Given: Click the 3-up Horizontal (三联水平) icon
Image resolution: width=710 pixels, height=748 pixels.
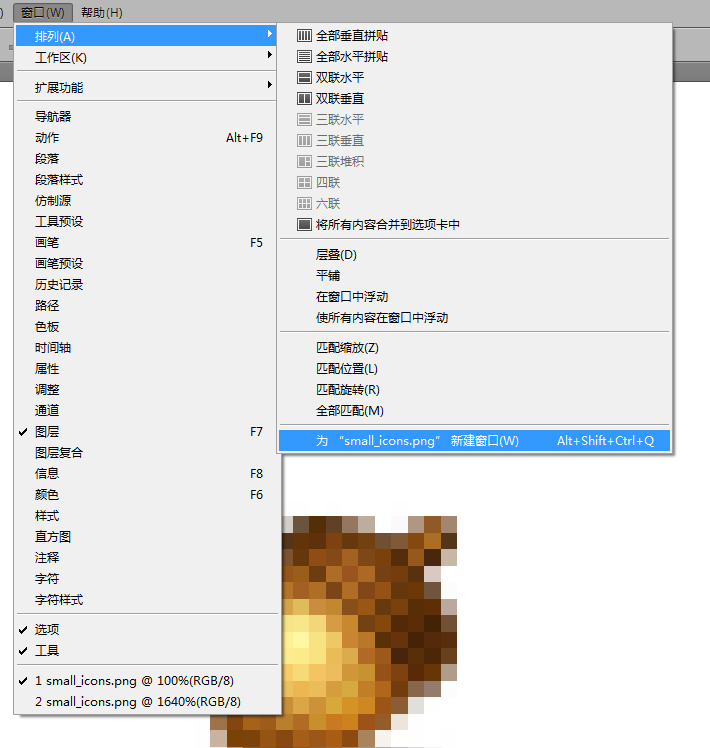Looking at the screenshot, I should coord(305,120).
